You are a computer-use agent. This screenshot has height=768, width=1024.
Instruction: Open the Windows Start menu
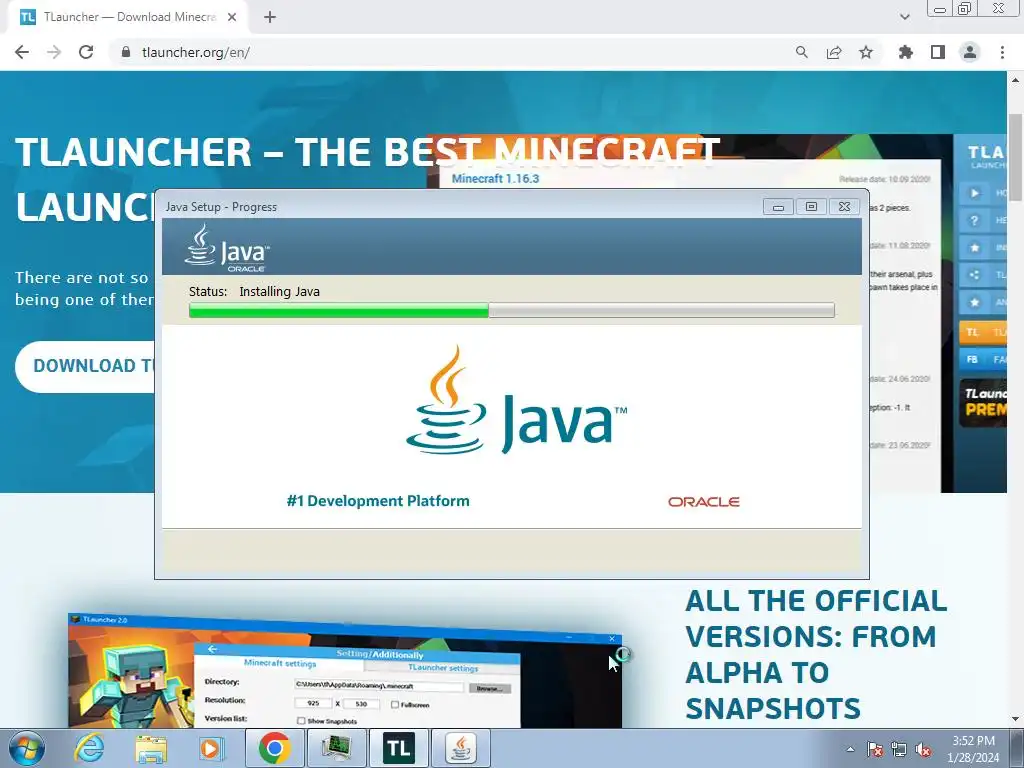coord(27,748)
